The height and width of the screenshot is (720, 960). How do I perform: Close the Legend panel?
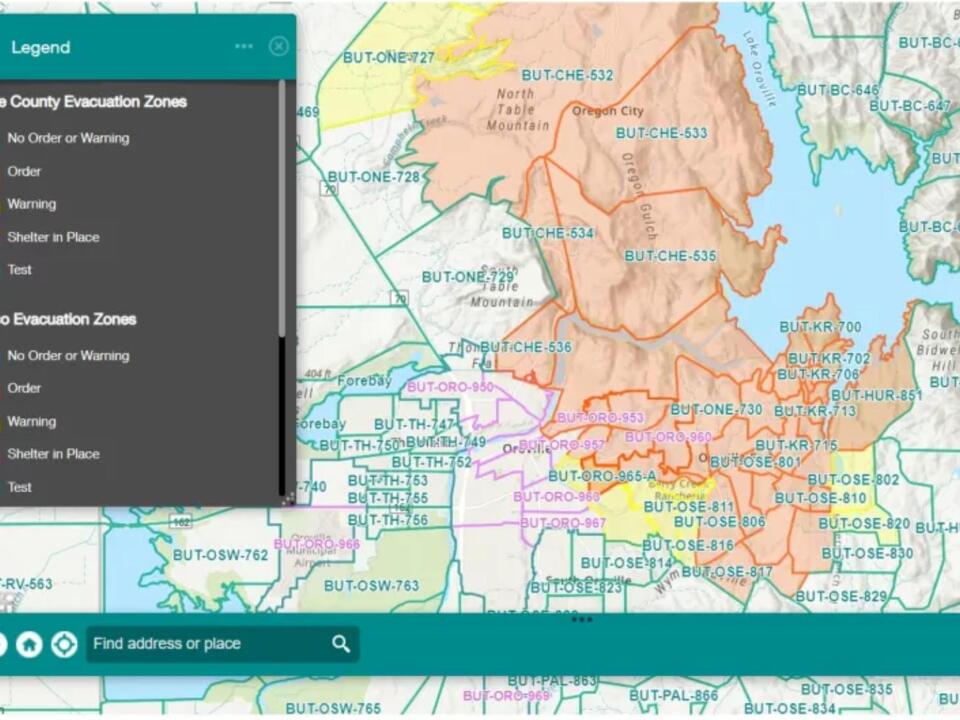279,47
